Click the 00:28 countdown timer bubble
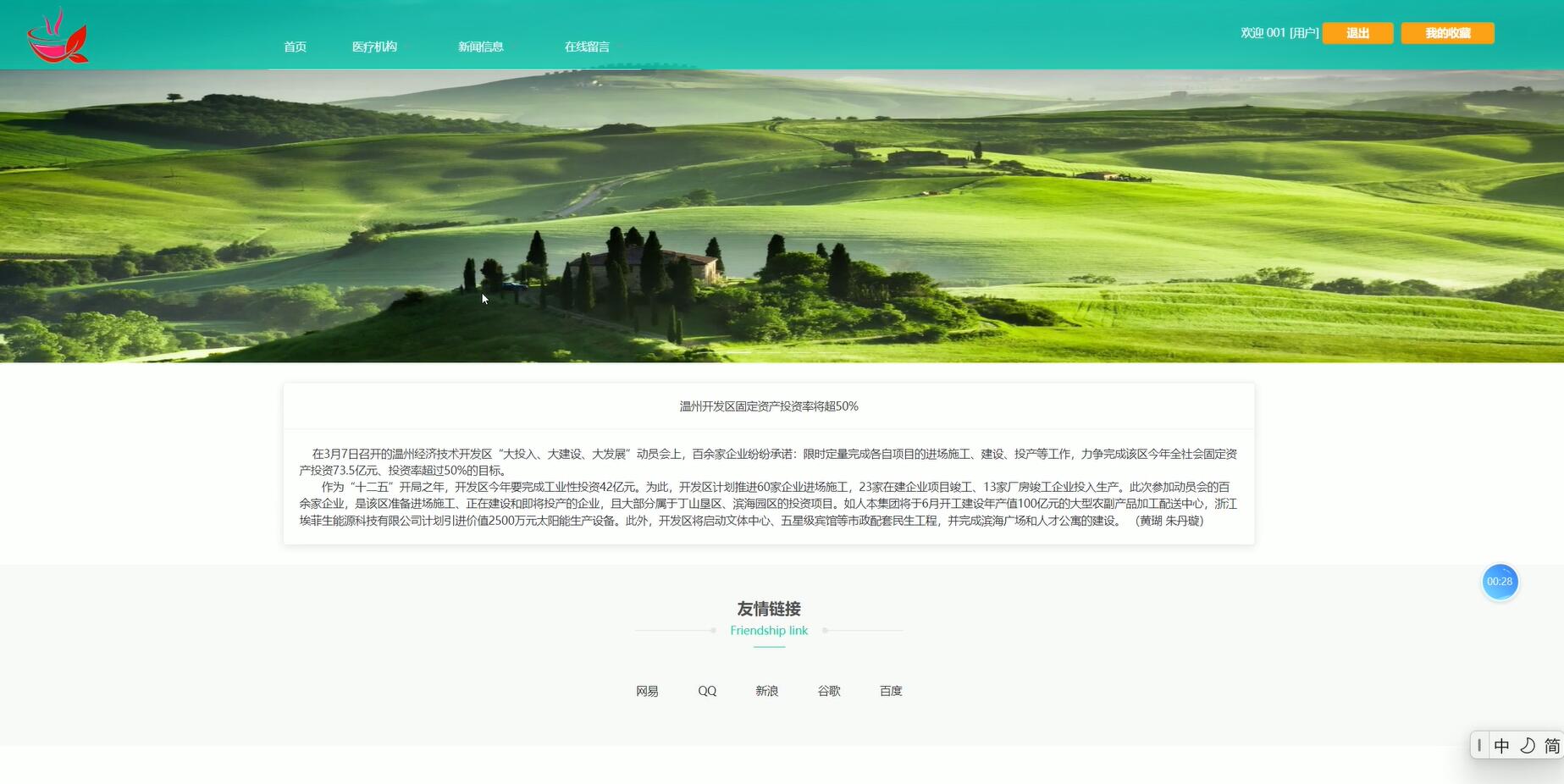Viewport: 1564px width, 784px height. [1499, 582]
